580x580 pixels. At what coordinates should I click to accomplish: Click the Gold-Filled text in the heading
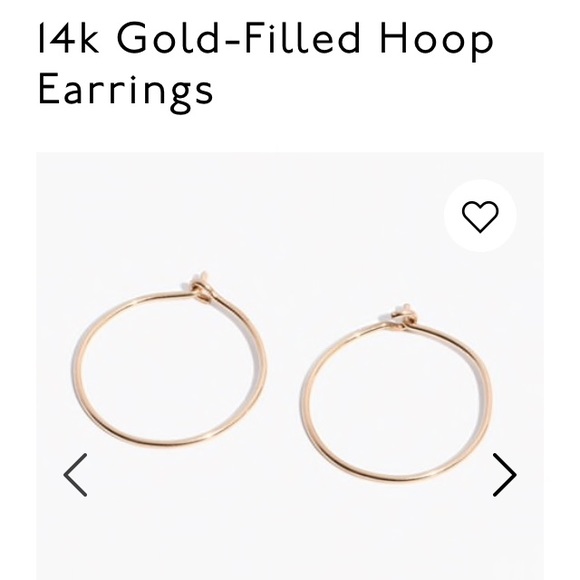pos(239,38)
